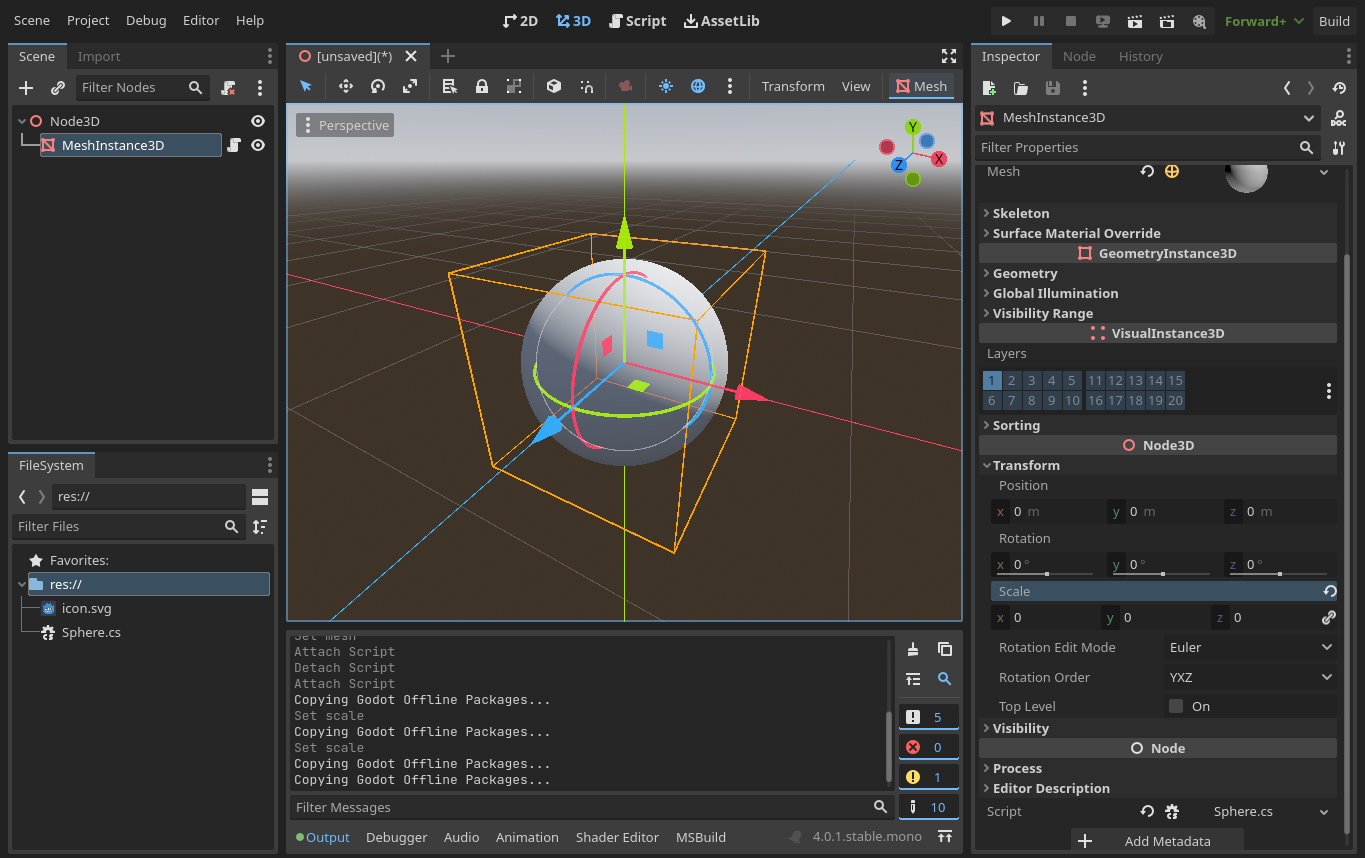Open the Project menu
This screenshot has height=858, width=1365.
88,20
